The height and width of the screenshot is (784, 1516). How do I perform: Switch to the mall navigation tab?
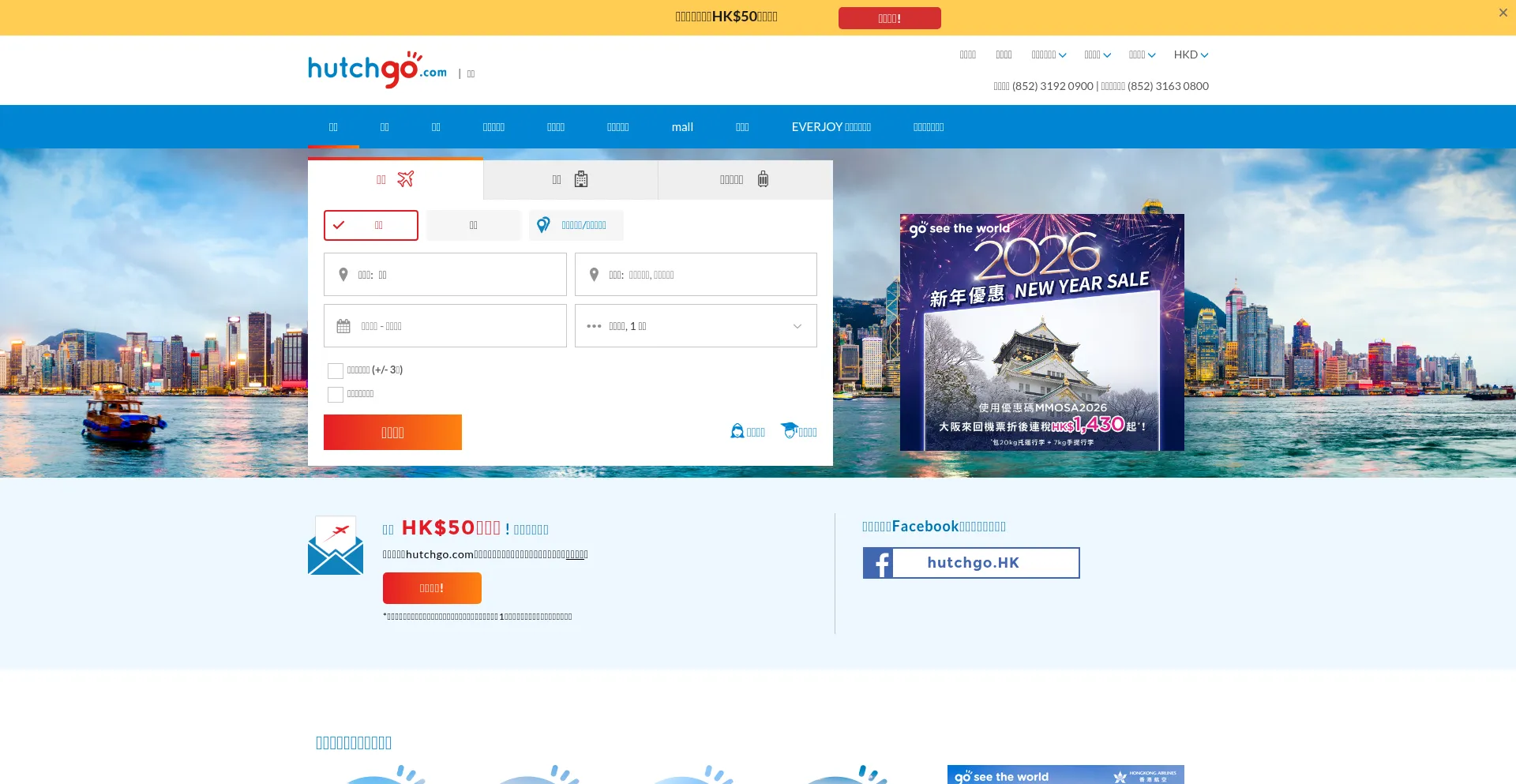(681, 126)
